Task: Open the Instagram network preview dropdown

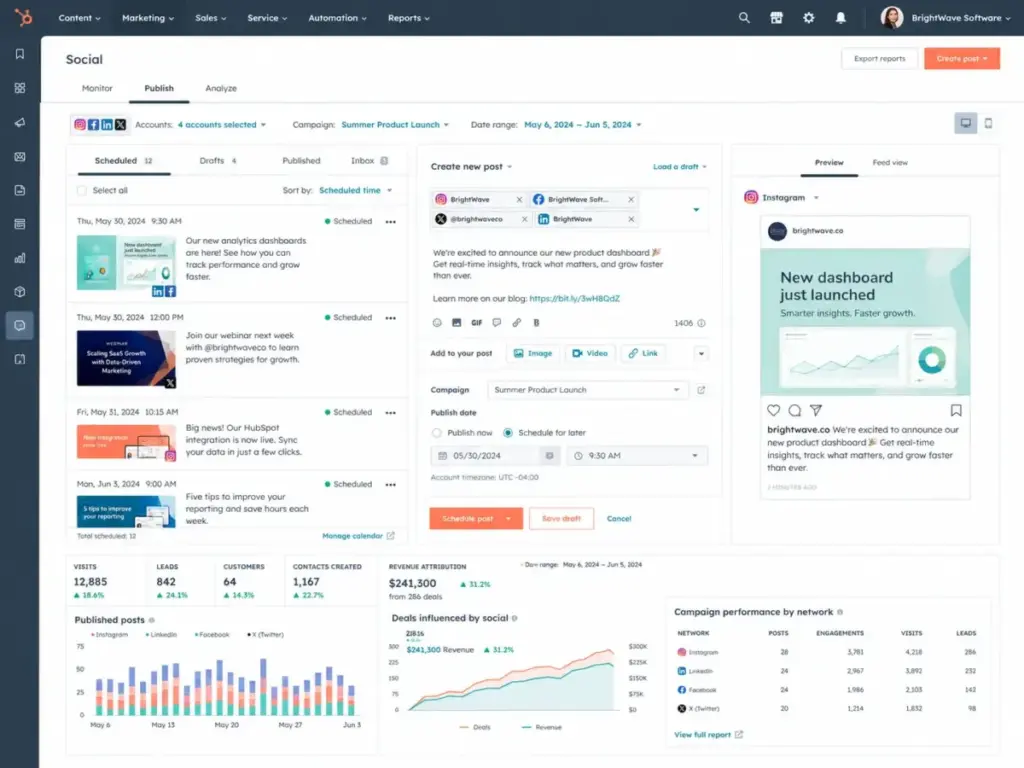Action: (782, 197)
